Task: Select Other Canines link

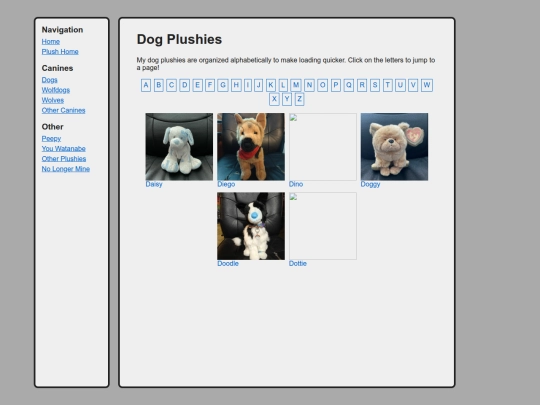Action: 63,111
